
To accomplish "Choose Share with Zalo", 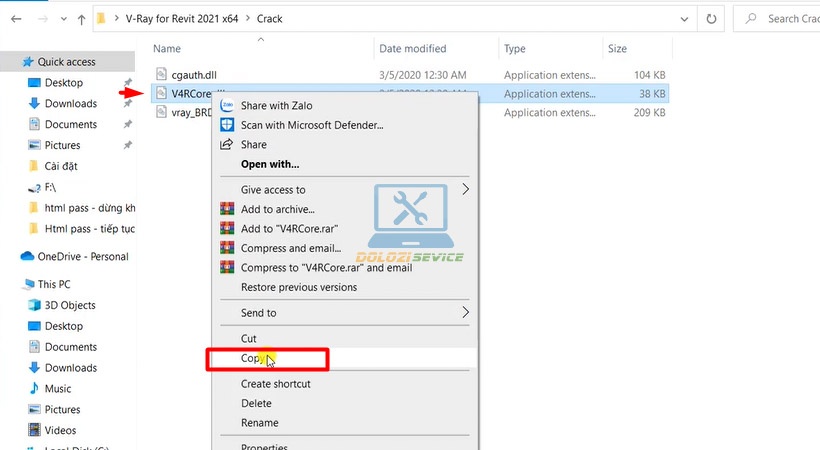I will point(276,106).
